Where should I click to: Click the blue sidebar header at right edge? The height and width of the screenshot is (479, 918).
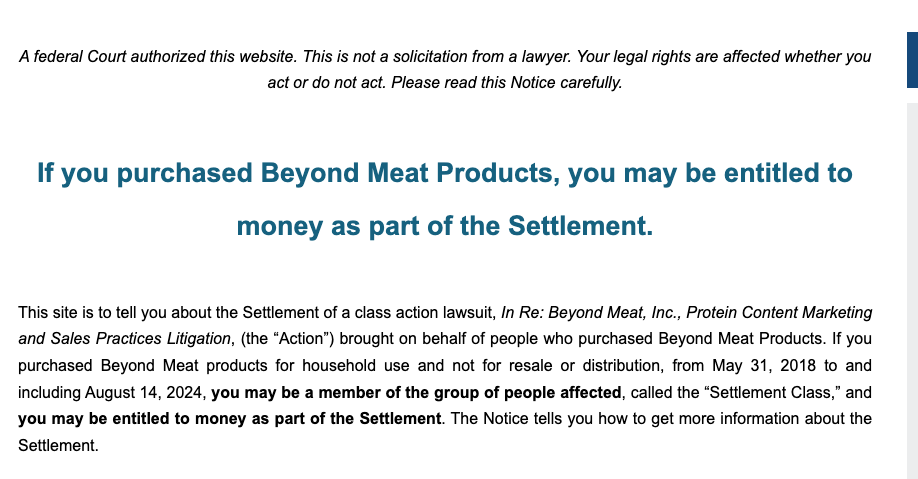(x=913, y=60)
